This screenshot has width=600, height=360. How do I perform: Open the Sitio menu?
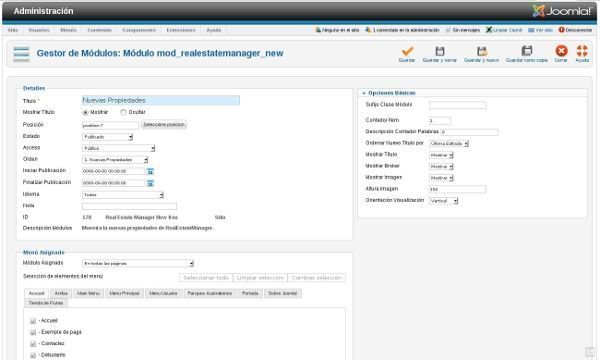click(13, 30)
